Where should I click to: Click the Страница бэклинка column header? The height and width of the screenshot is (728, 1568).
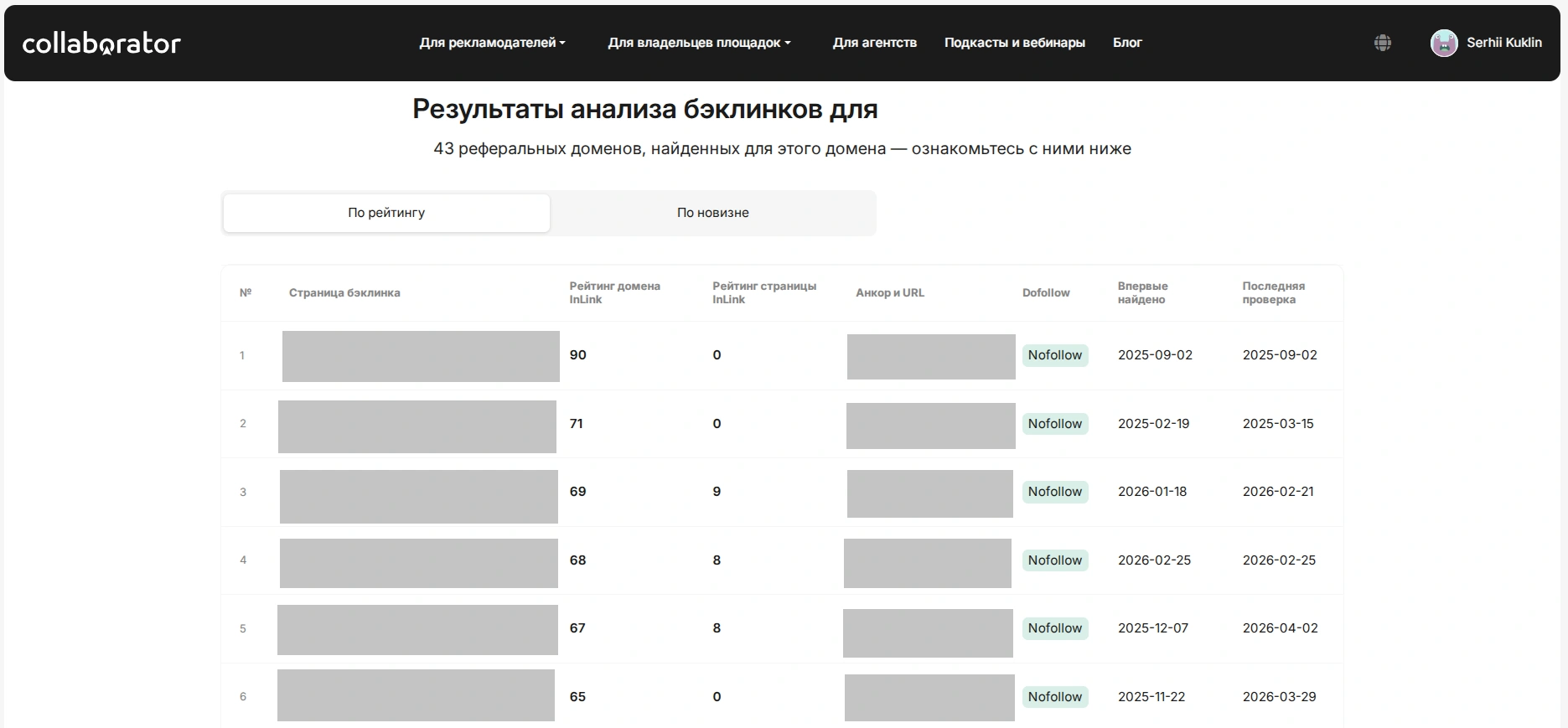344,293
